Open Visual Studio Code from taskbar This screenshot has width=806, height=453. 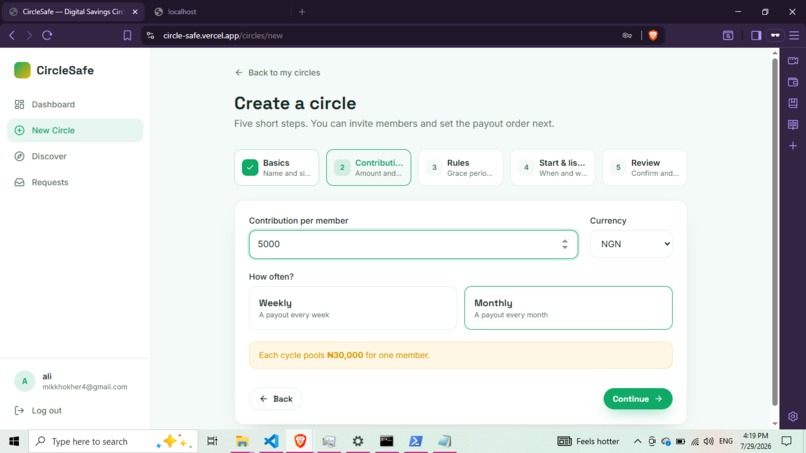271,441
